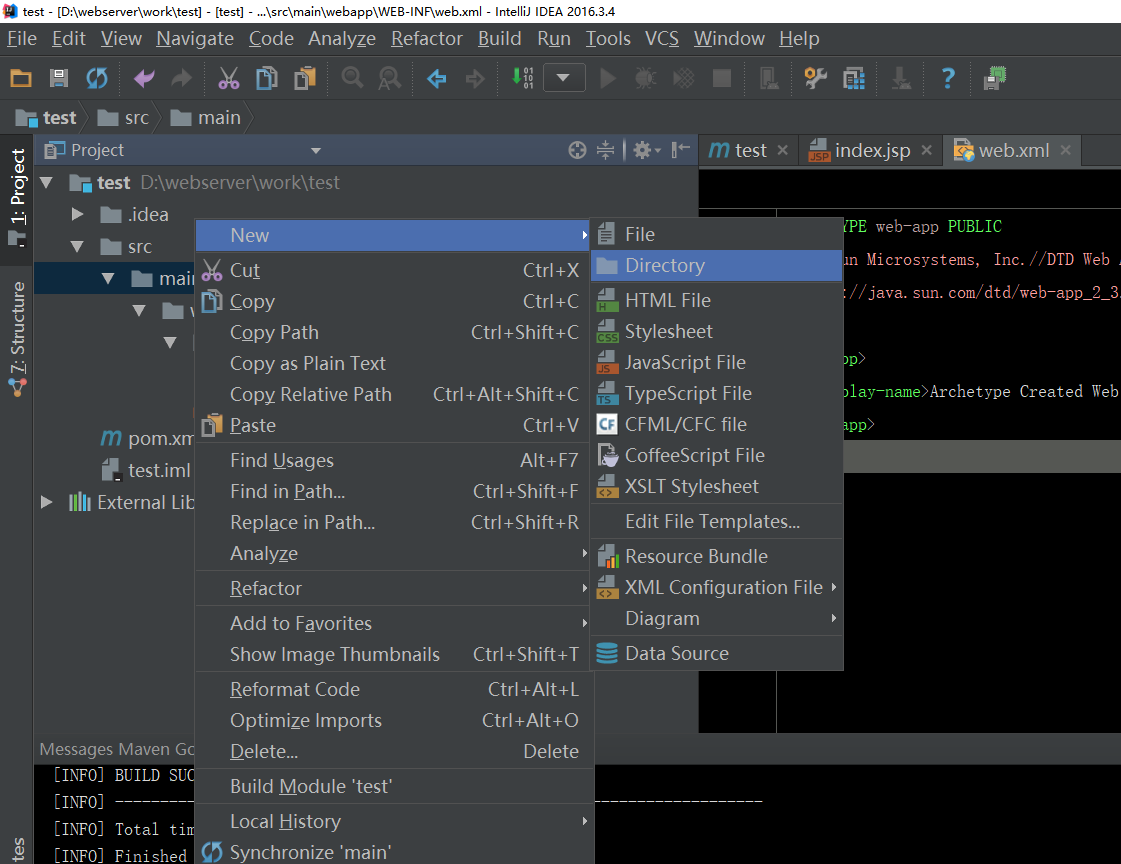Expand the .idea folder in tree
This screenshot has width=1121, height=864.
pos(78,214)
